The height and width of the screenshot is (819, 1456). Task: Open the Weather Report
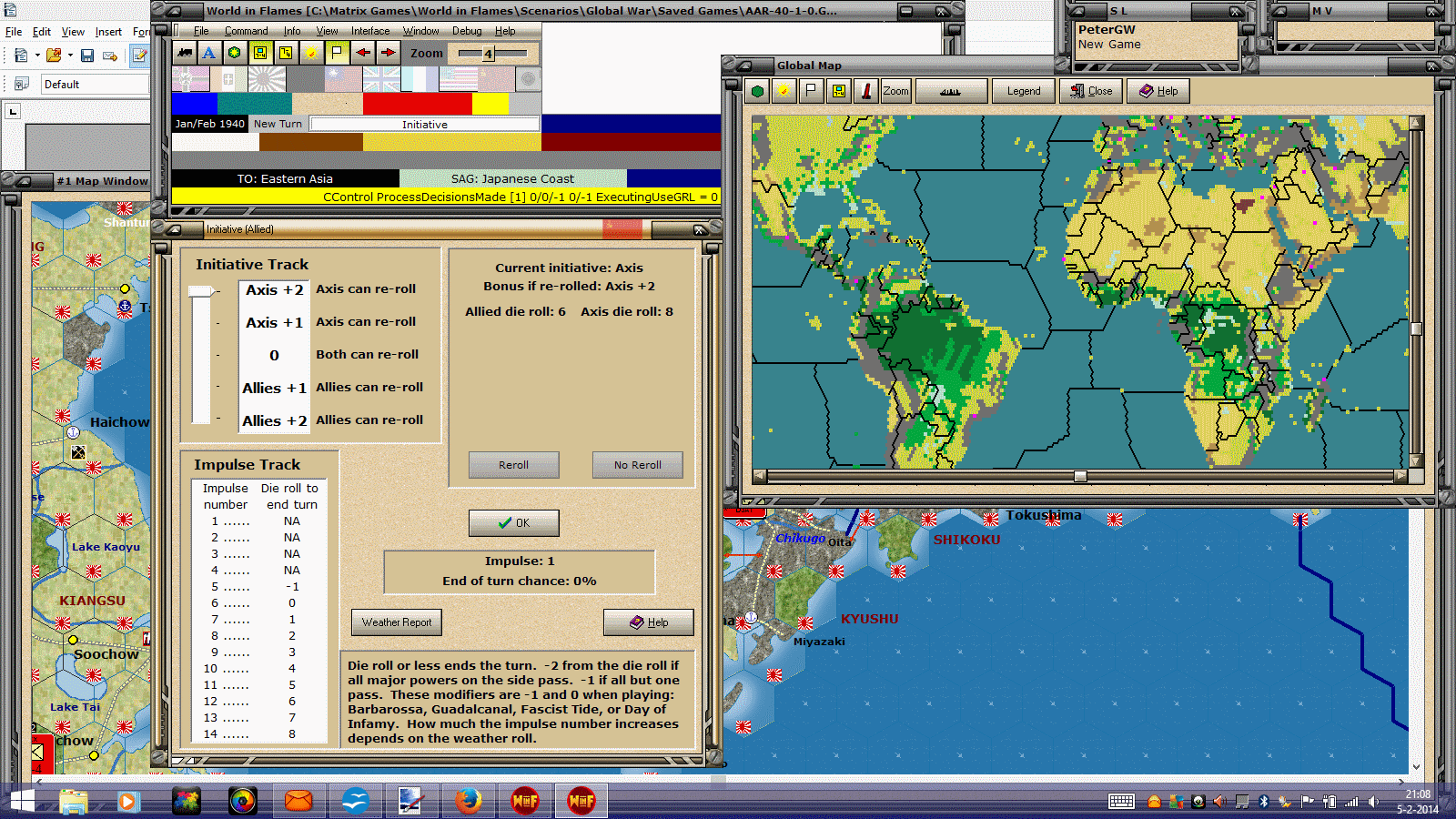point(397,622)
